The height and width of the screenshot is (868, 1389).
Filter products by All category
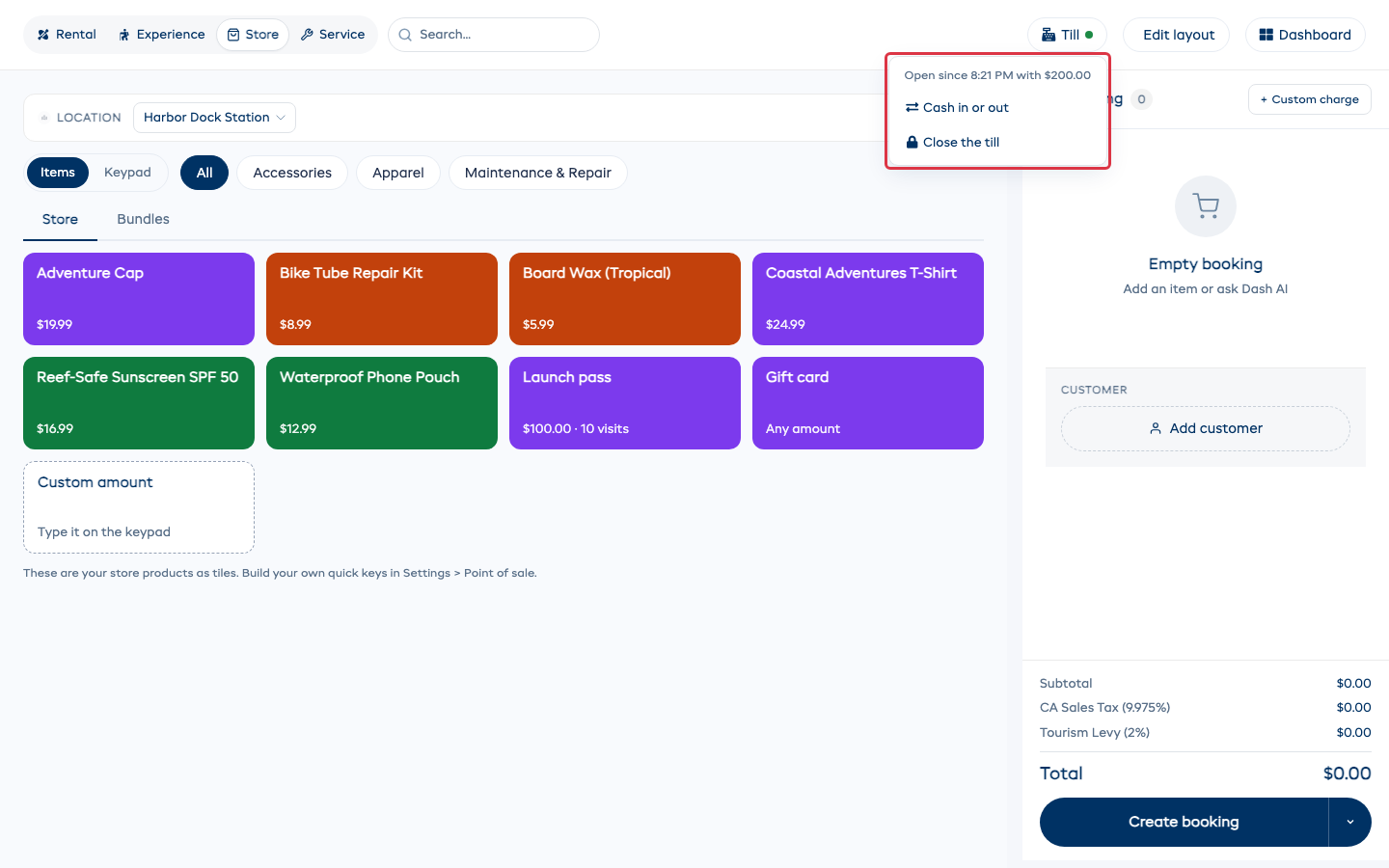[204, 173]
